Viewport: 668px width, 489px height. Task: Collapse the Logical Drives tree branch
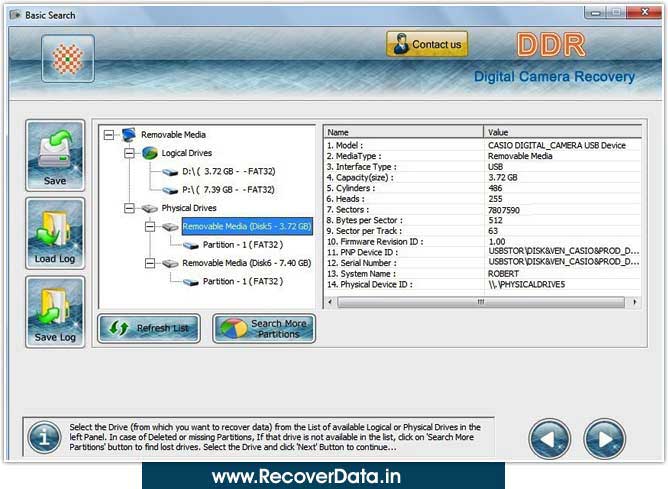click(129, 153)
